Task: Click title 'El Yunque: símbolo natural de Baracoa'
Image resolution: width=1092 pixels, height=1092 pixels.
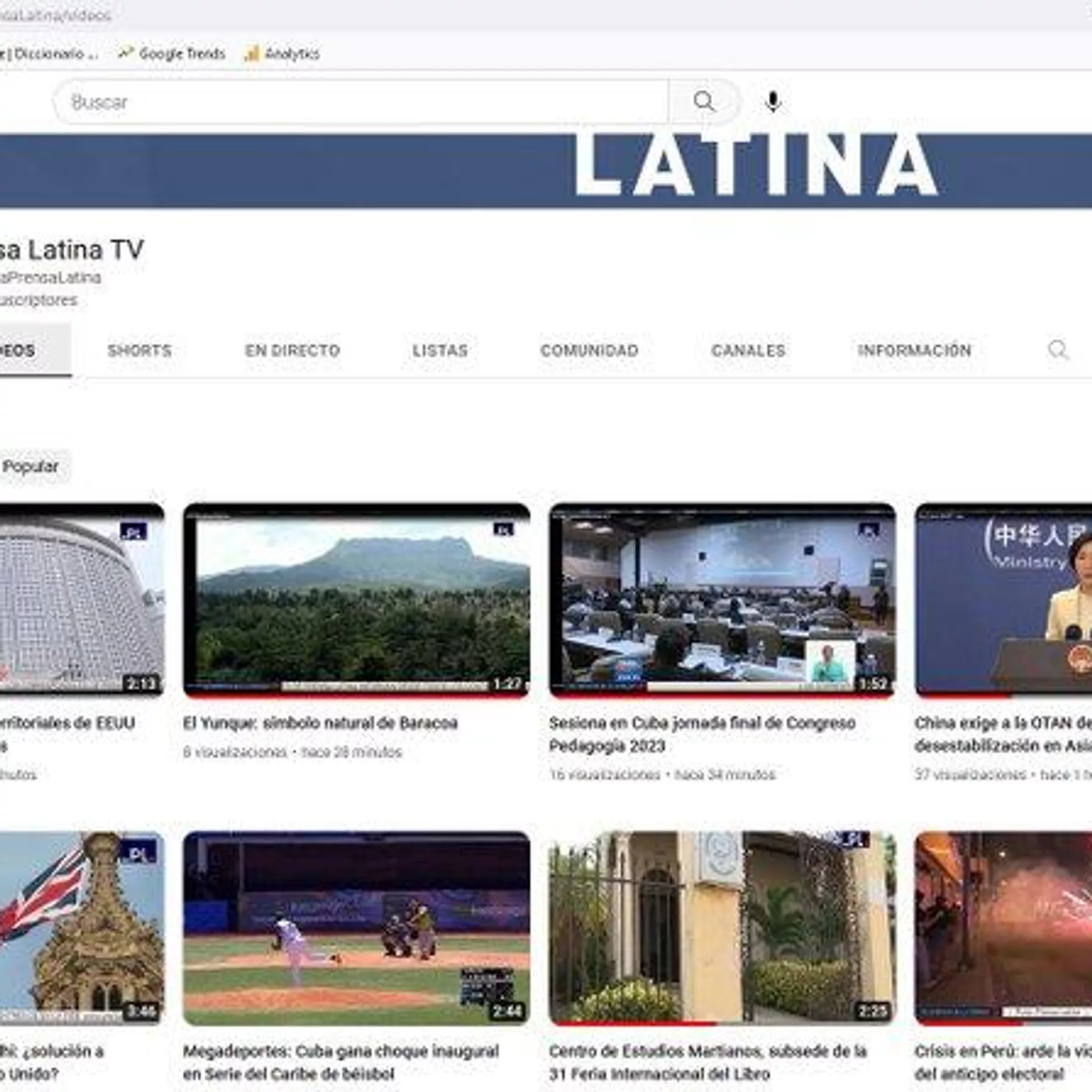Action: pyautogui.click(x=320, y=723)
